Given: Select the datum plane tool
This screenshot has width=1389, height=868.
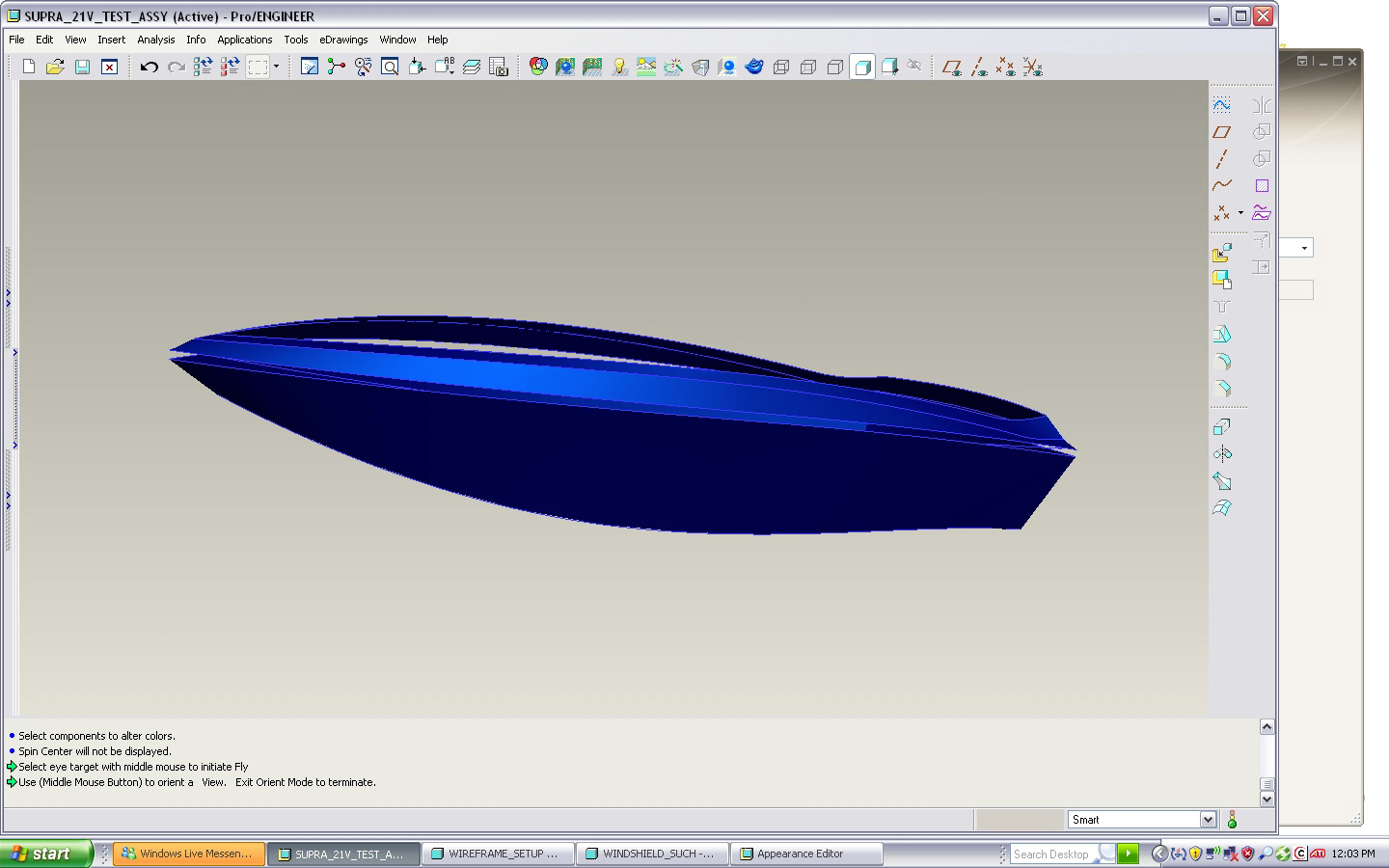Looking at the screenshot, I should [x=1222, y=131].
